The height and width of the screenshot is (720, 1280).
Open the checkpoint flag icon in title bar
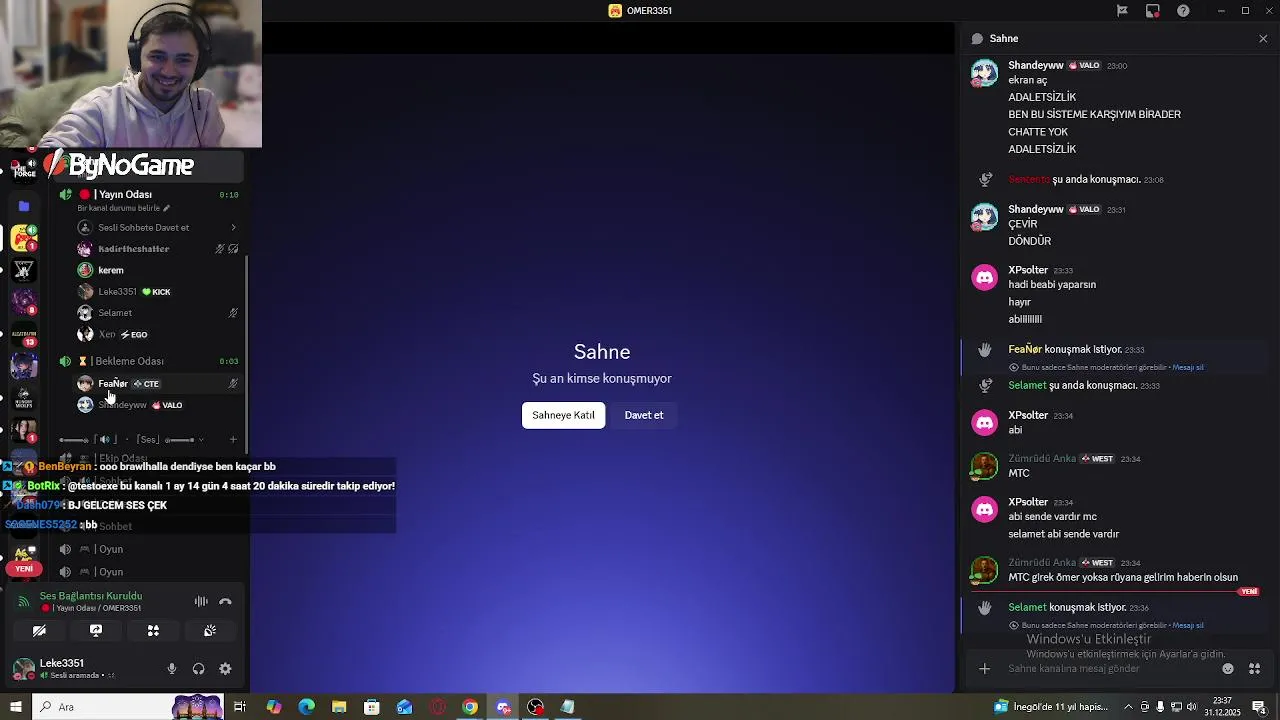[1122, 11]
